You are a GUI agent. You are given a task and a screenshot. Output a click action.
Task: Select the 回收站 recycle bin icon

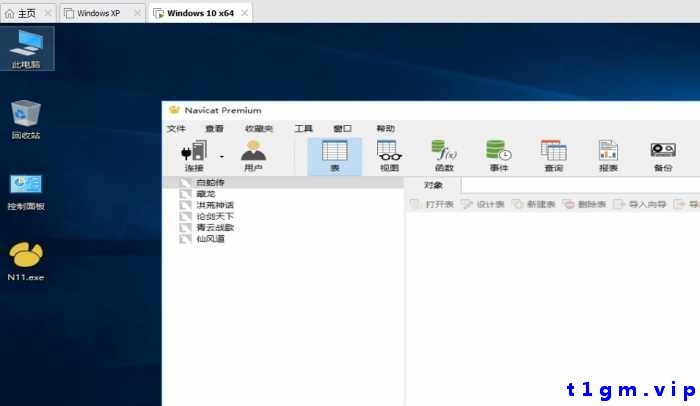pos(26,119)
